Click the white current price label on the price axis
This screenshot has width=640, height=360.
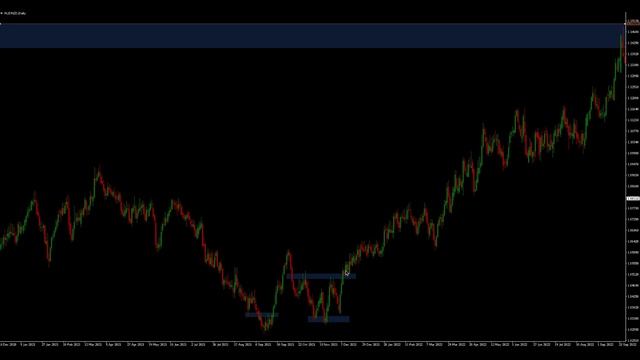(633, 199)
